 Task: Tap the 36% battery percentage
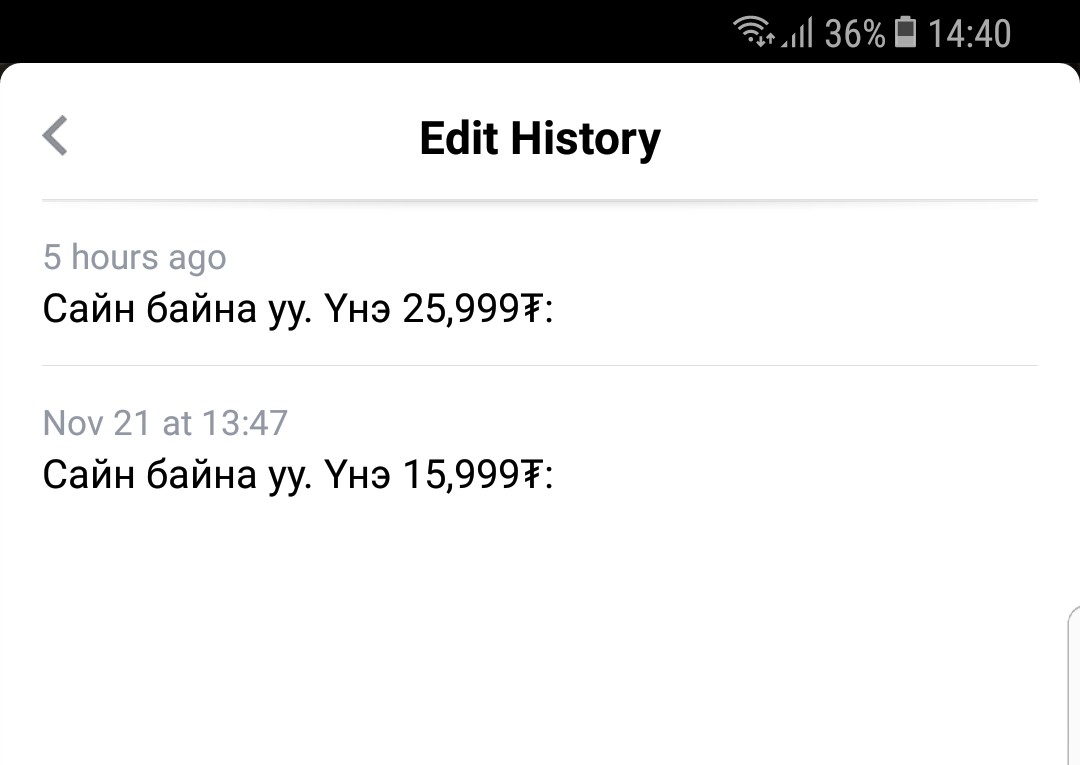[x=854, y=33]
